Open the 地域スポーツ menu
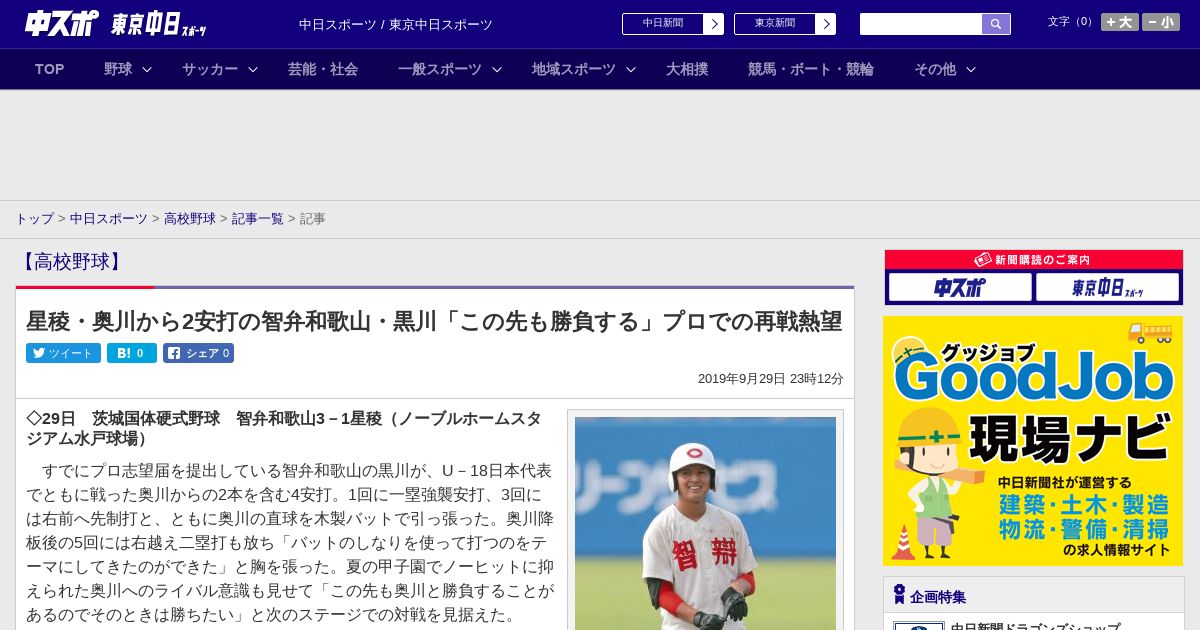The height and width of the screenshot is (630, 1200). click(x=574, y=69)
